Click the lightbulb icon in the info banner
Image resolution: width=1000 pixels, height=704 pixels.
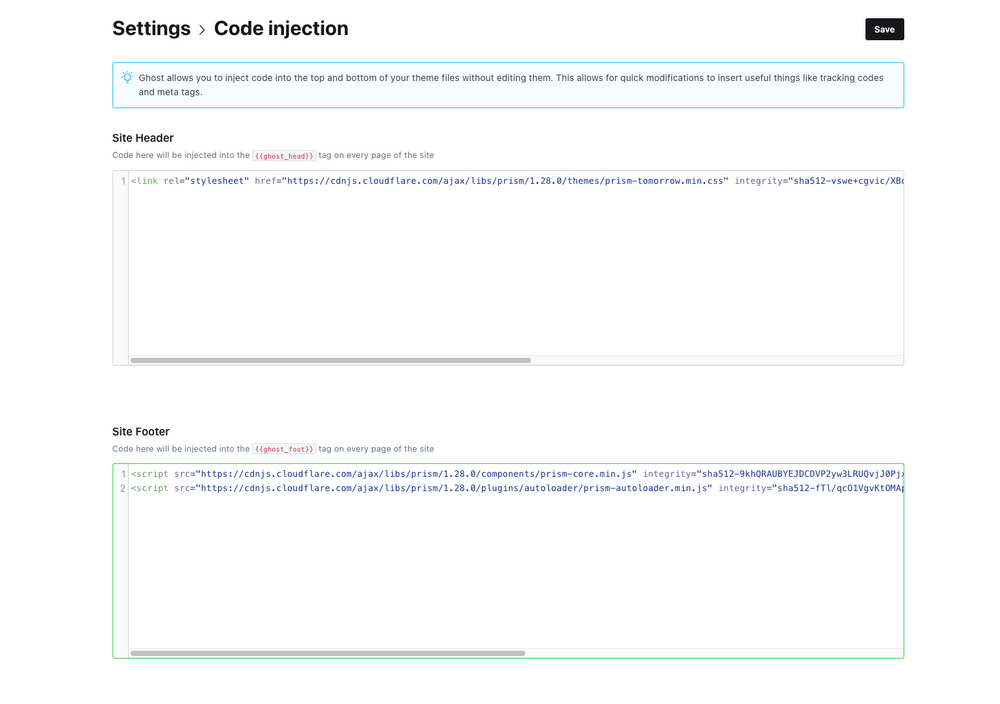(127, 77)
